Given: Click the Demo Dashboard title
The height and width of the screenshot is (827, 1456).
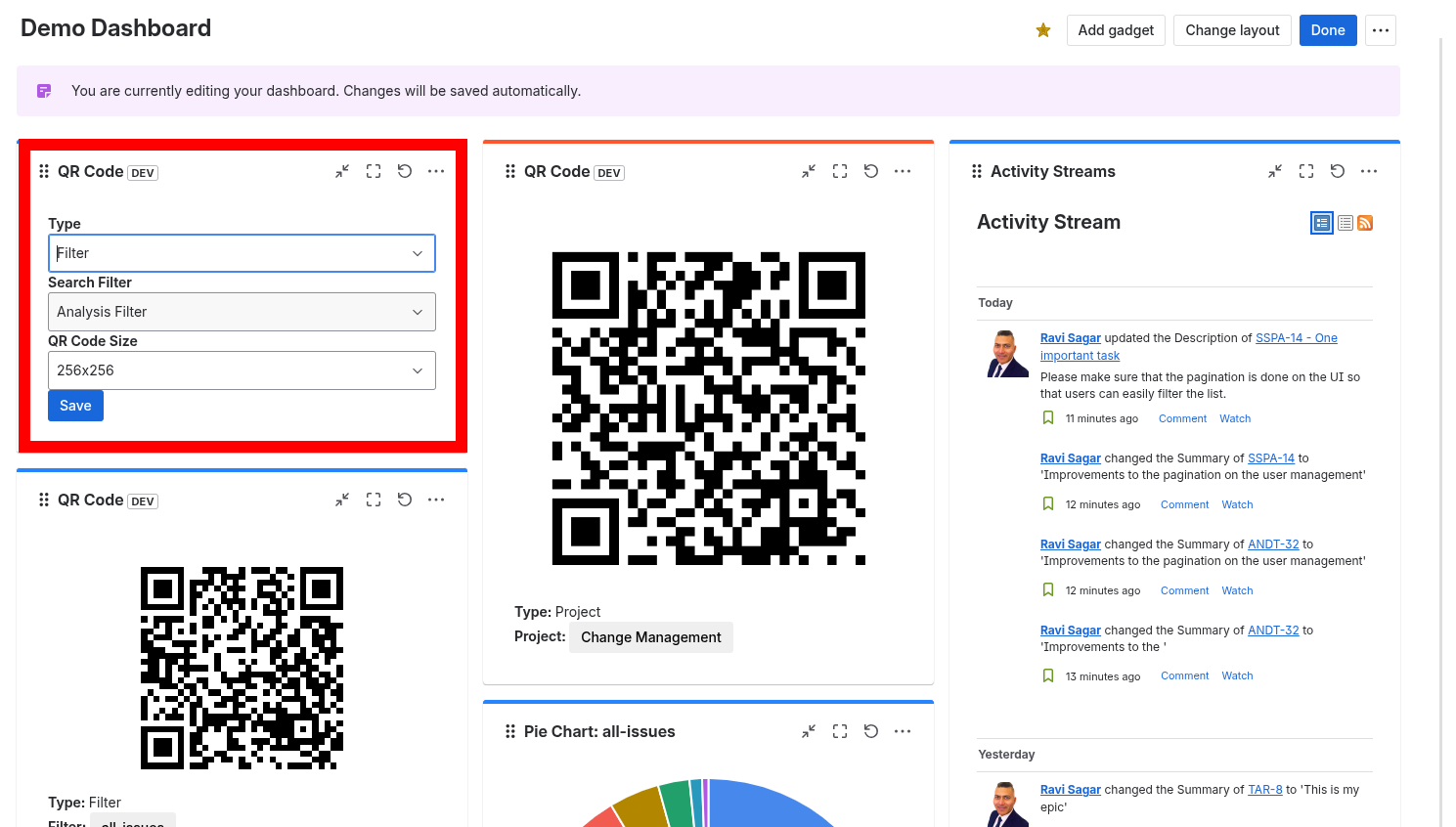Looking at the screenshot, I should coord(115,28).
